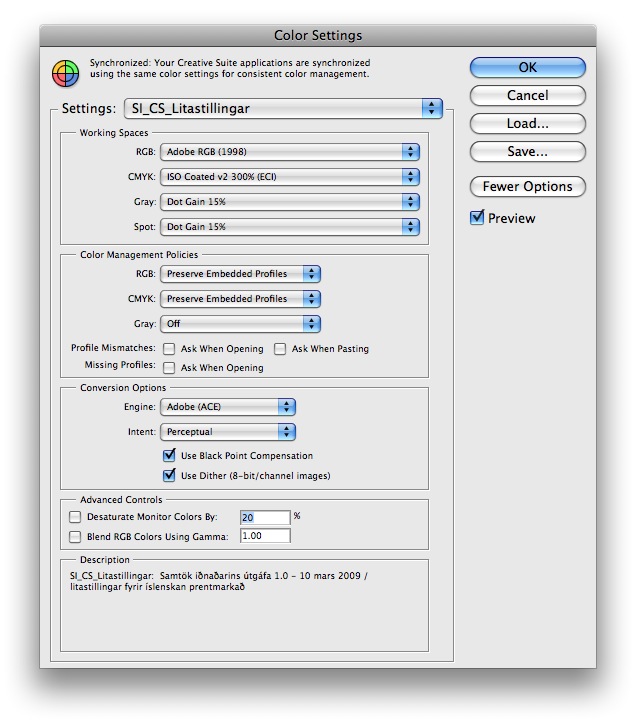
Task: Open the RGB working space dropdown
Action: click(290, 152)
